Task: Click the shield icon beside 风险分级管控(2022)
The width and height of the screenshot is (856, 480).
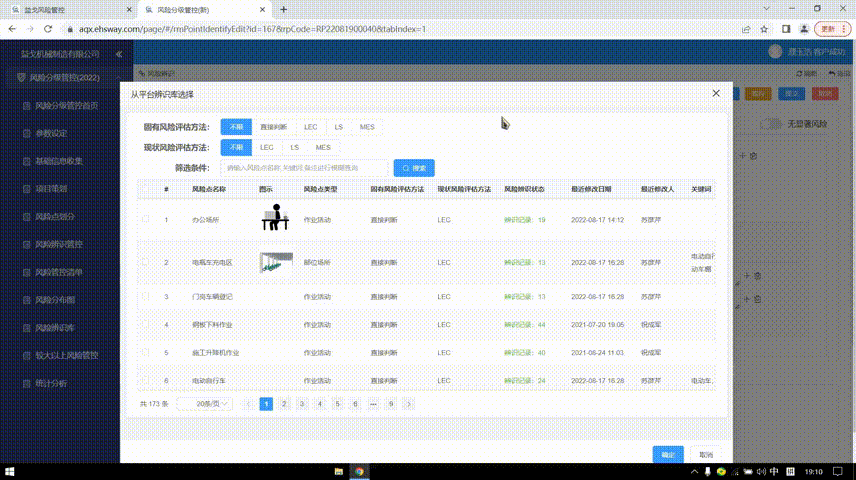Action: pos(21,78)
